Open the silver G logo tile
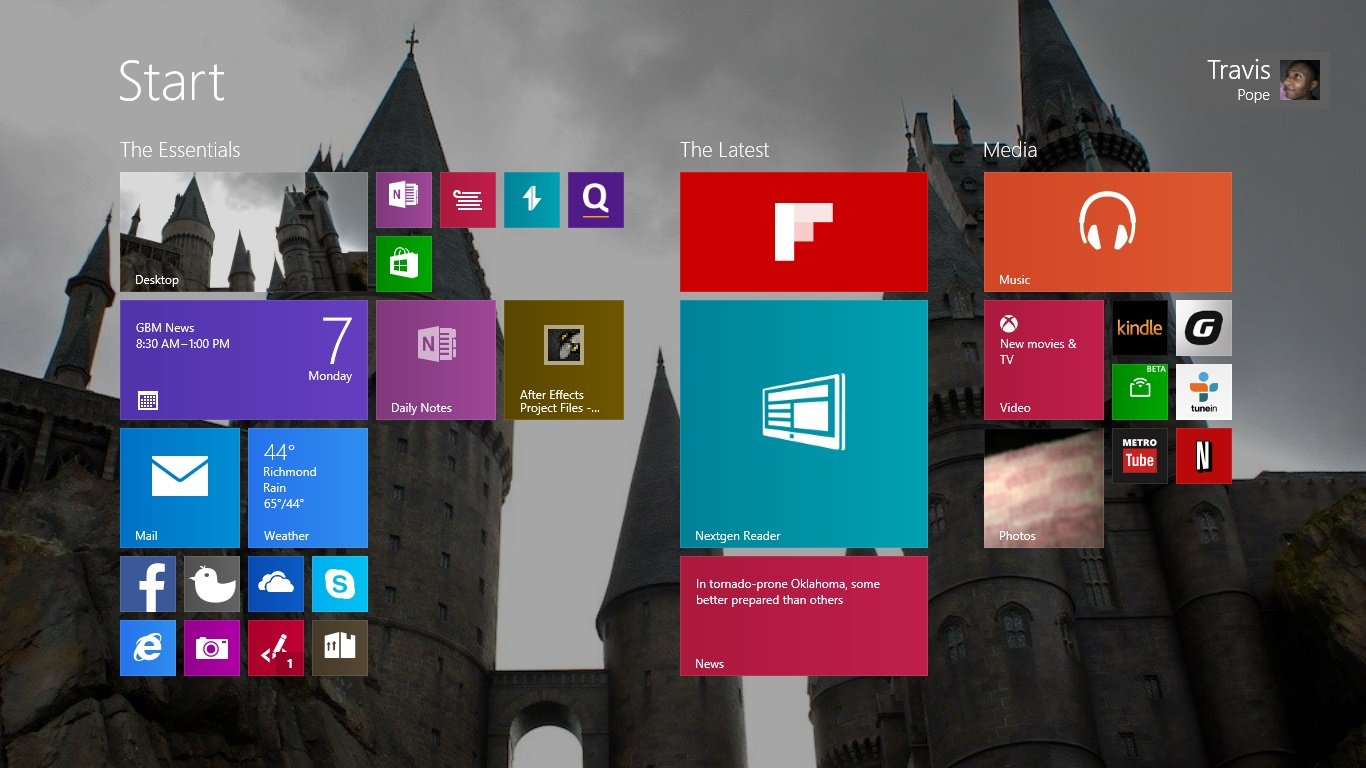This screenshot has width=1366, height=768. [1204, 328]
